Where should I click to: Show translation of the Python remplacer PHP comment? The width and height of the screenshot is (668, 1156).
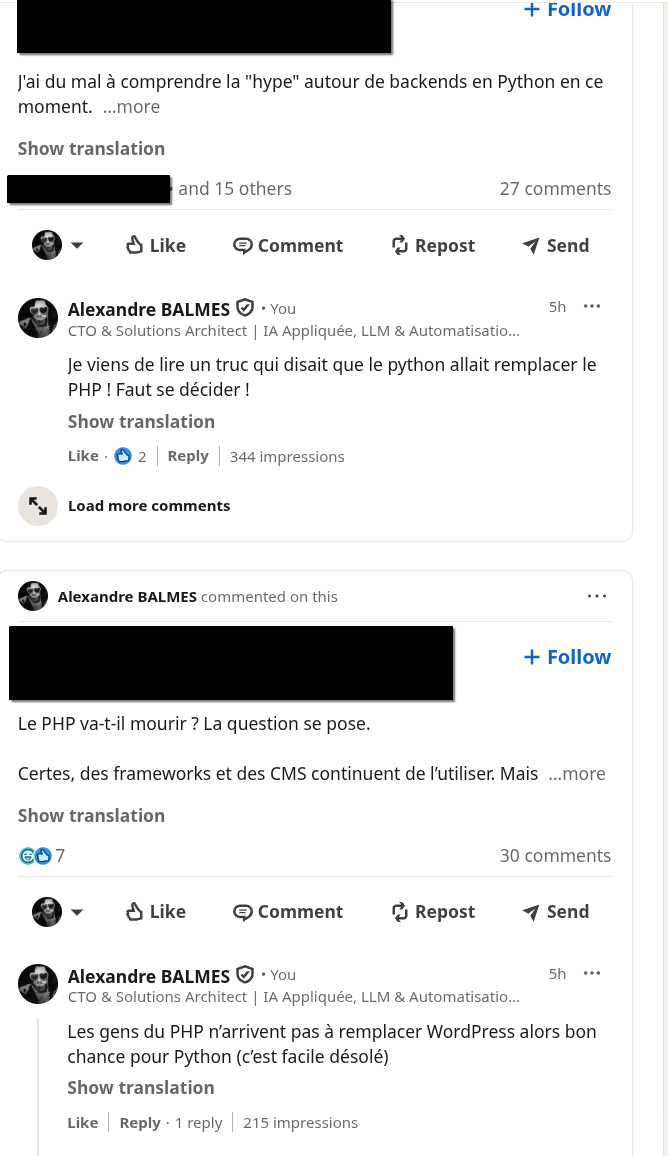click(141, 422)
